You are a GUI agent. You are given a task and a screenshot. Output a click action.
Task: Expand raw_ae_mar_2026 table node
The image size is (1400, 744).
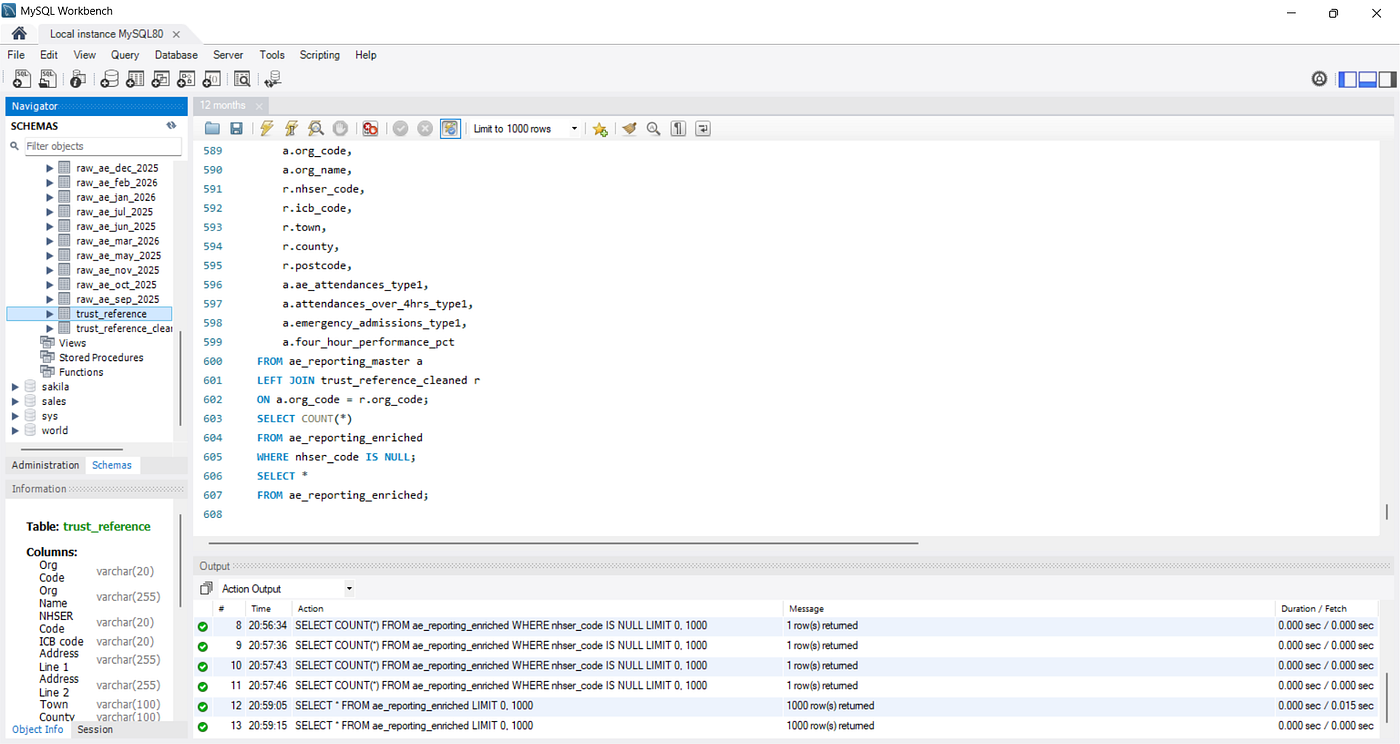[50, 241]
